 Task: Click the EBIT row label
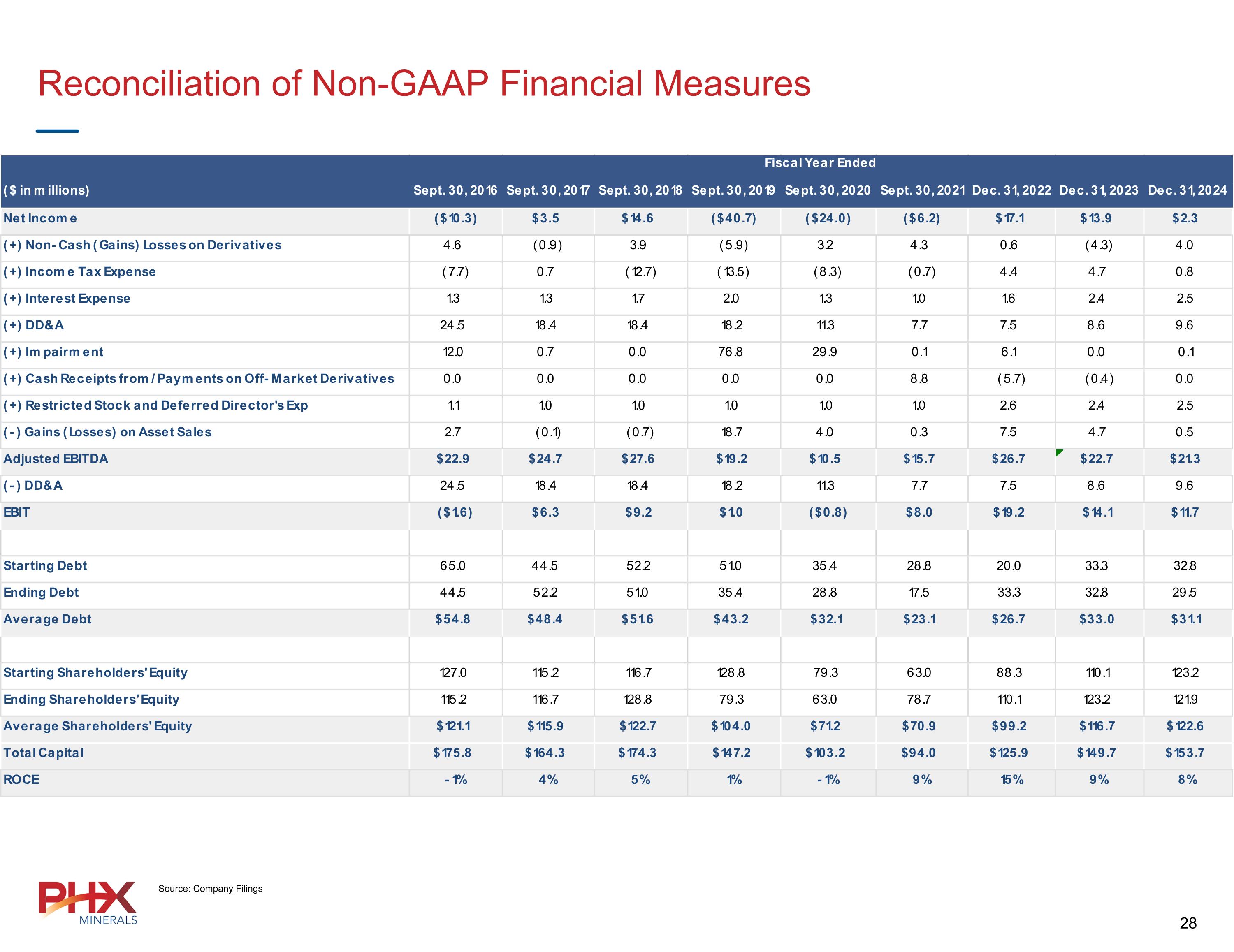[x=16, y=512]
